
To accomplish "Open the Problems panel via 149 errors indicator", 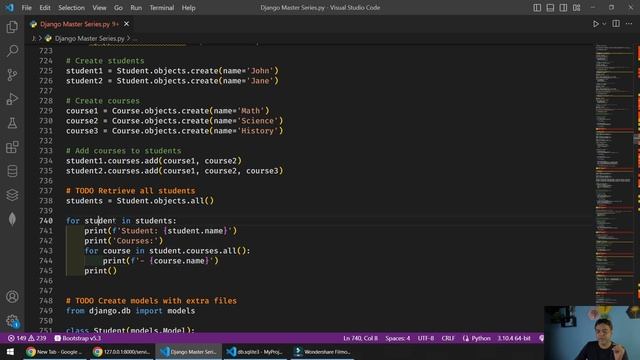I will [x=27, y=338].
